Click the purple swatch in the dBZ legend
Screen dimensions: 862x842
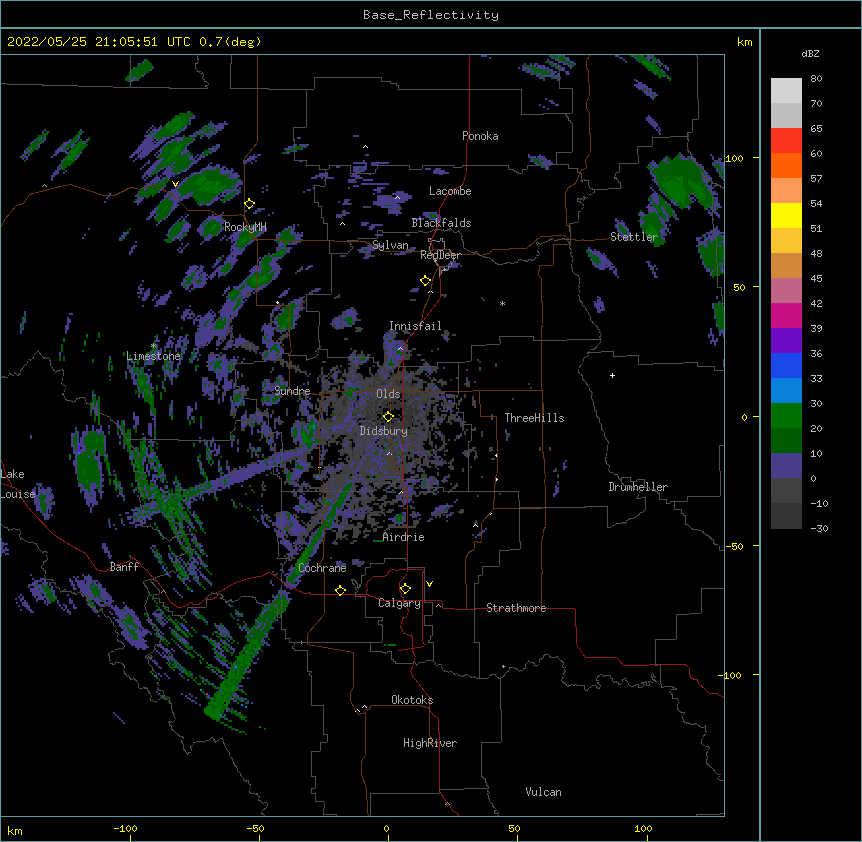point(786,341)
